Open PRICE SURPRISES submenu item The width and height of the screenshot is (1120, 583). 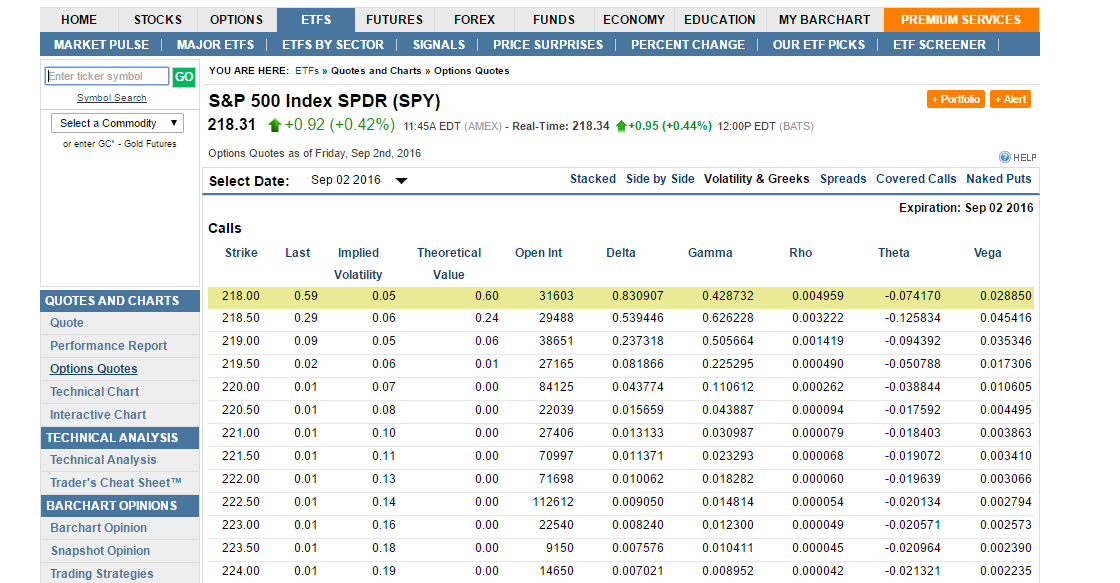click(x=548, y=44)
